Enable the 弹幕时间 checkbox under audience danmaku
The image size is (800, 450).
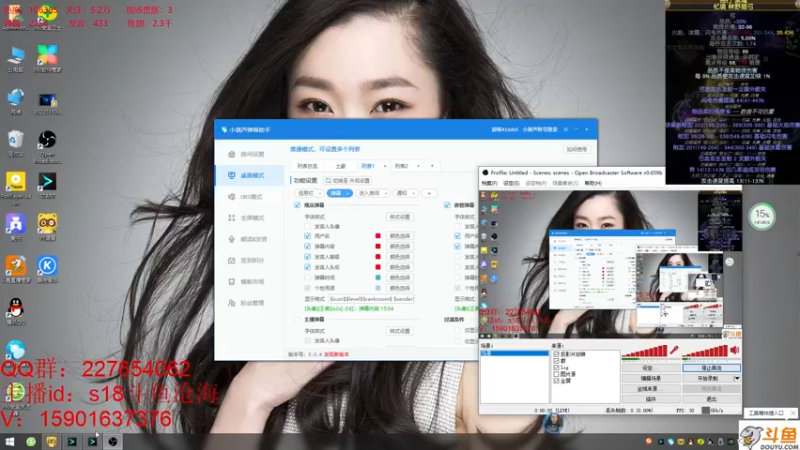click(x=307, y=278)
